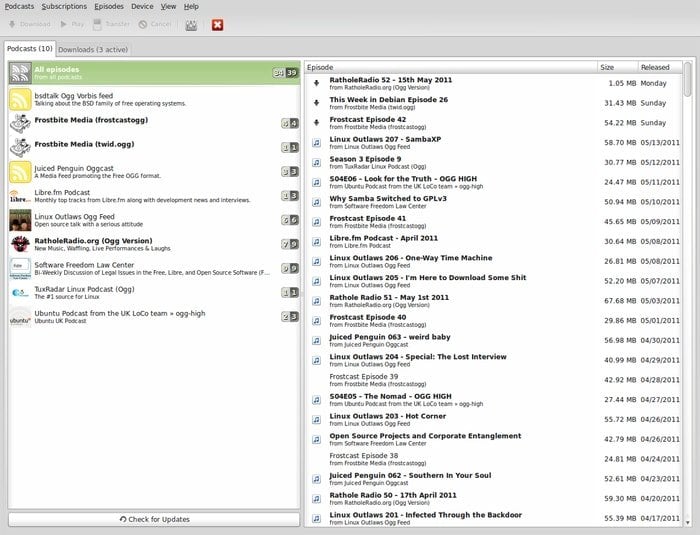
Task: Select the All episodes entry
Action: click(x=154, y=73)
